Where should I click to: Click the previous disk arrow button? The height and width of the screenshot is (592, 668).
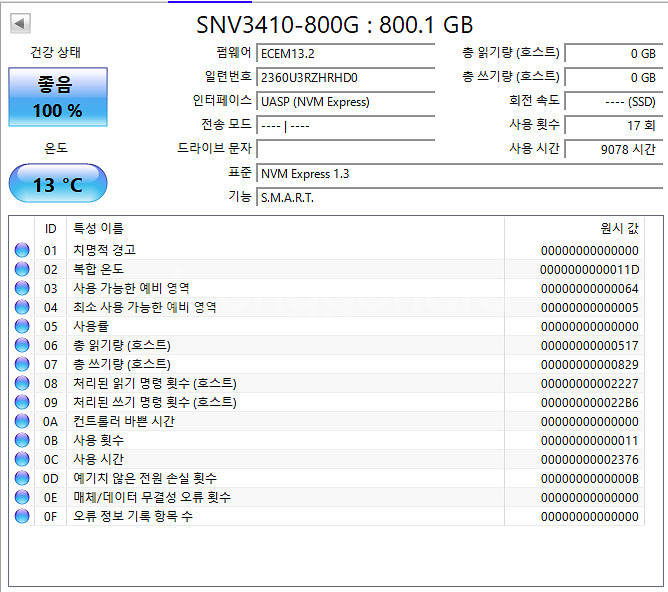coord(20,23)
